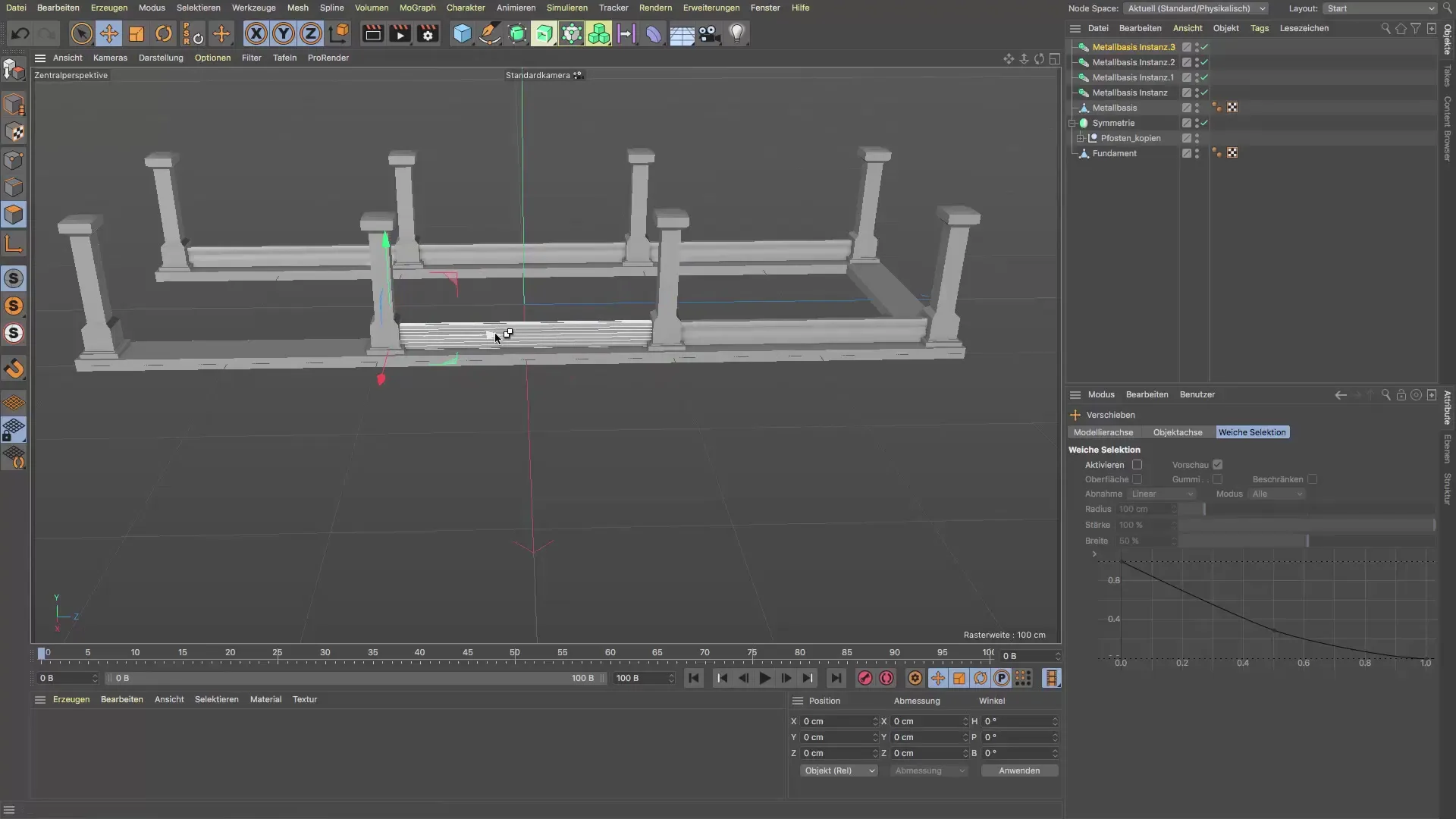Open the MoGraph menu
Image resolution: width=1456 pixels, height=819 pixels.
417,8
